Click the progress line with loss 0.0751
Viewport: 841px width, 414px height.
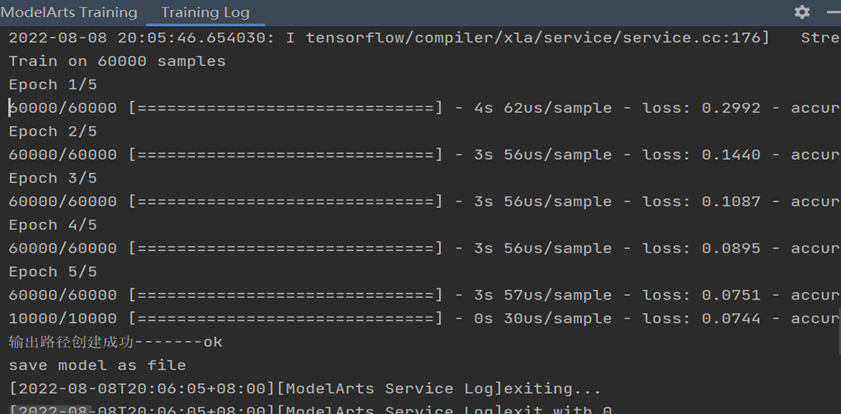click(400, 295)
